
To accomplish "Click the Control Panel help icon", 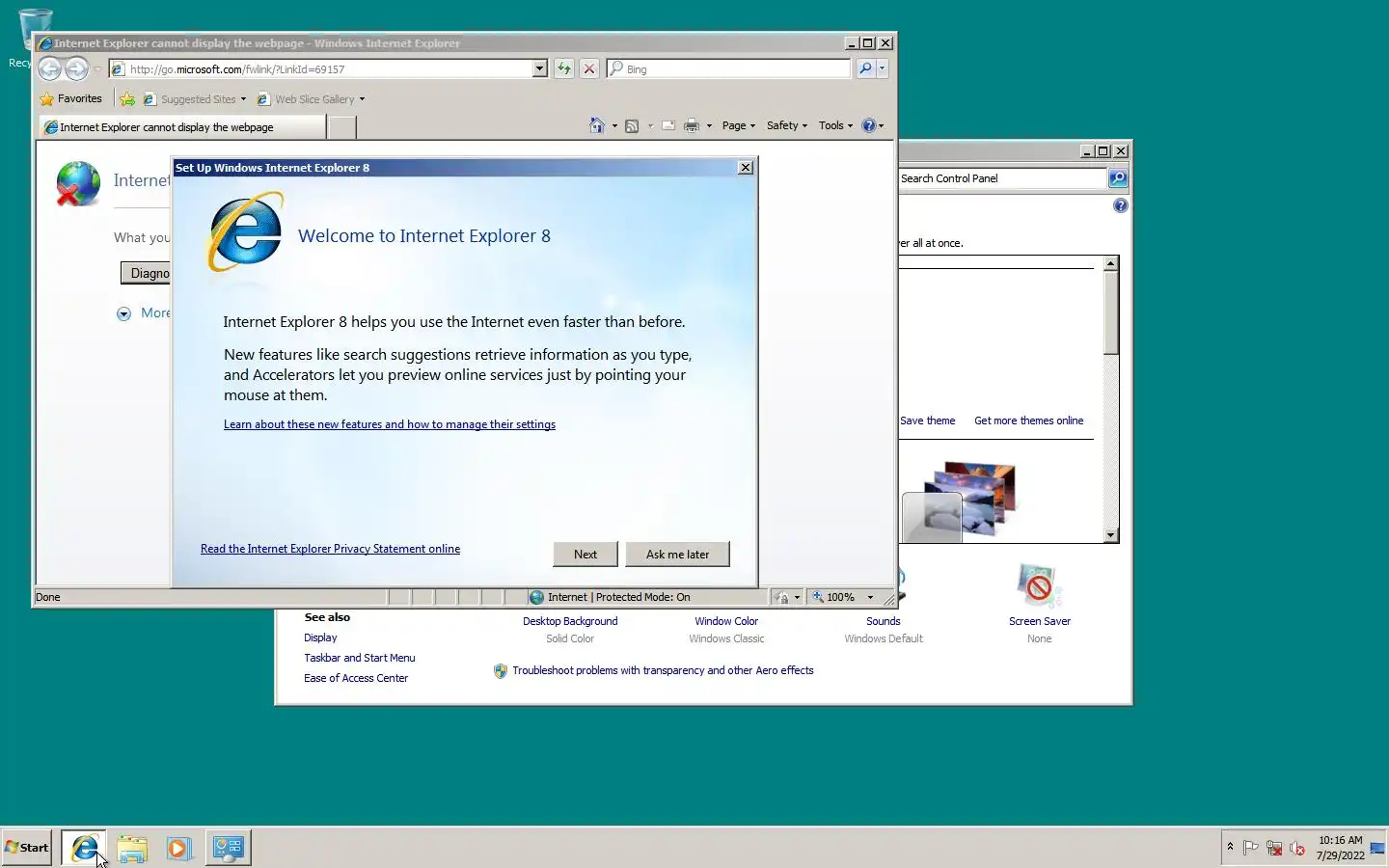I will pos(1120,205).
